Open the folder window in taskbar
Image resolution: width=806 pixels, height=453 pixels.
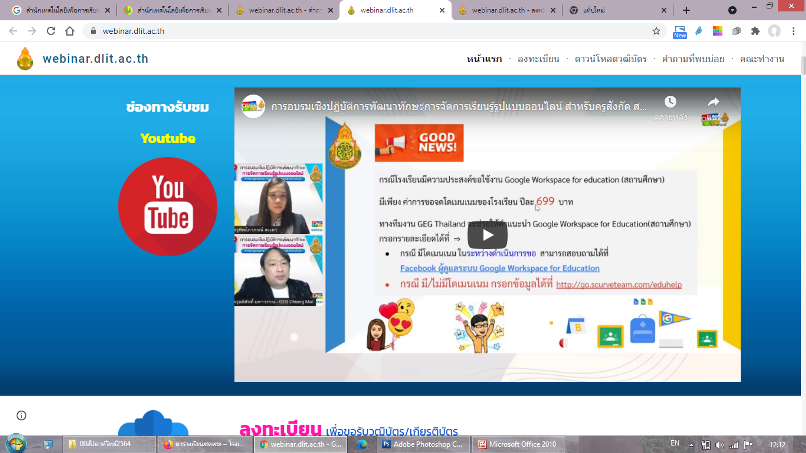point(109,444)
